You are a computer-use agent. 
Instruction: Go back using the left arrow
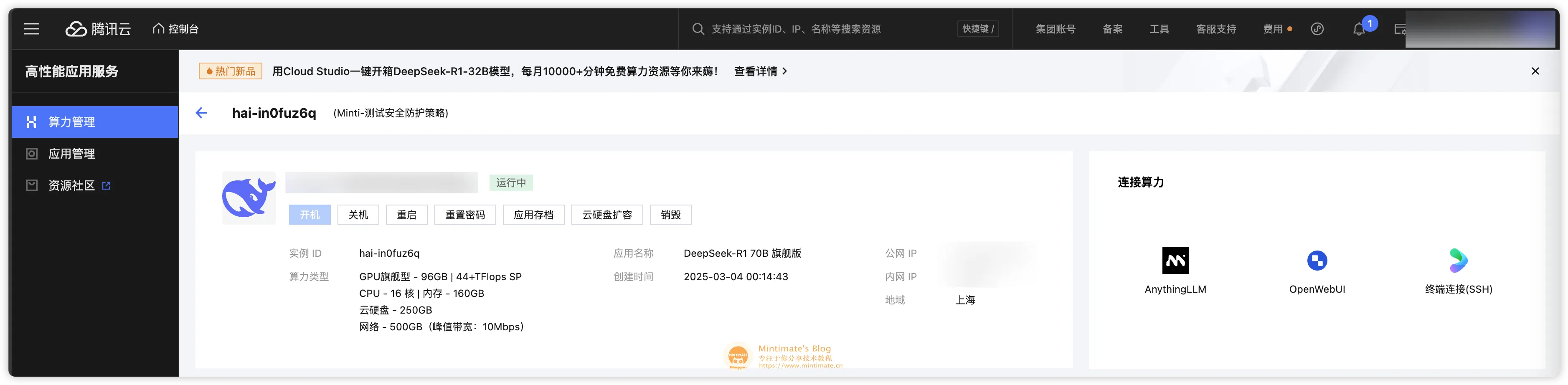click(x=201, y=112)
